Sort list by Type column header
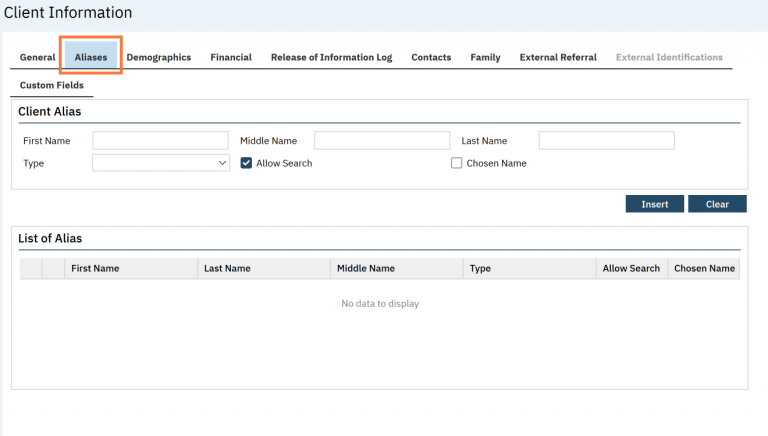 coord(480,268)
